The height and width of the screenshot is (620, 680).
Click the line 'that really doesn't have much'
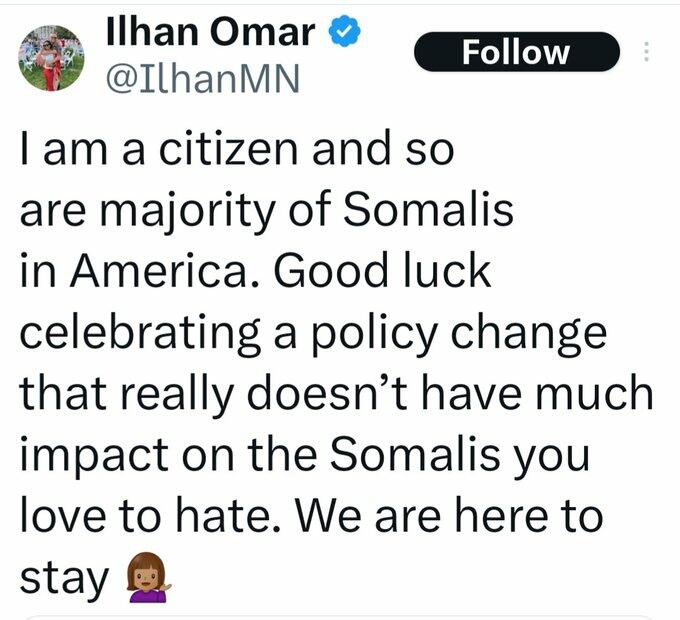pyautogui.click(x=336, y=394)
